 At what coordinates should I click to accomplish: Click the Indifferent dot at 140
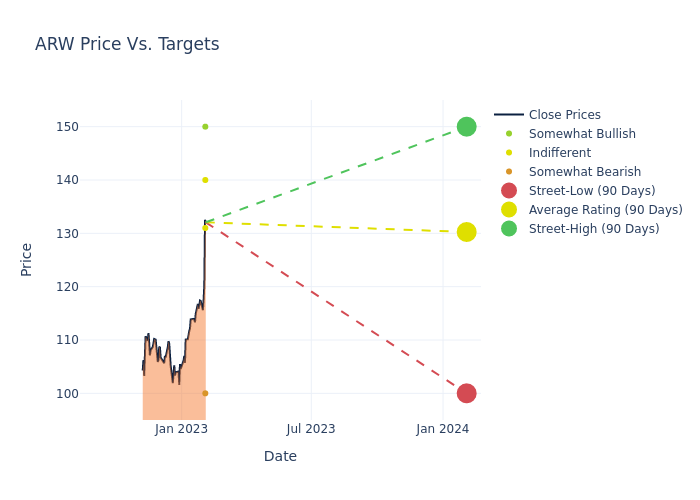(x=205, y=180)
